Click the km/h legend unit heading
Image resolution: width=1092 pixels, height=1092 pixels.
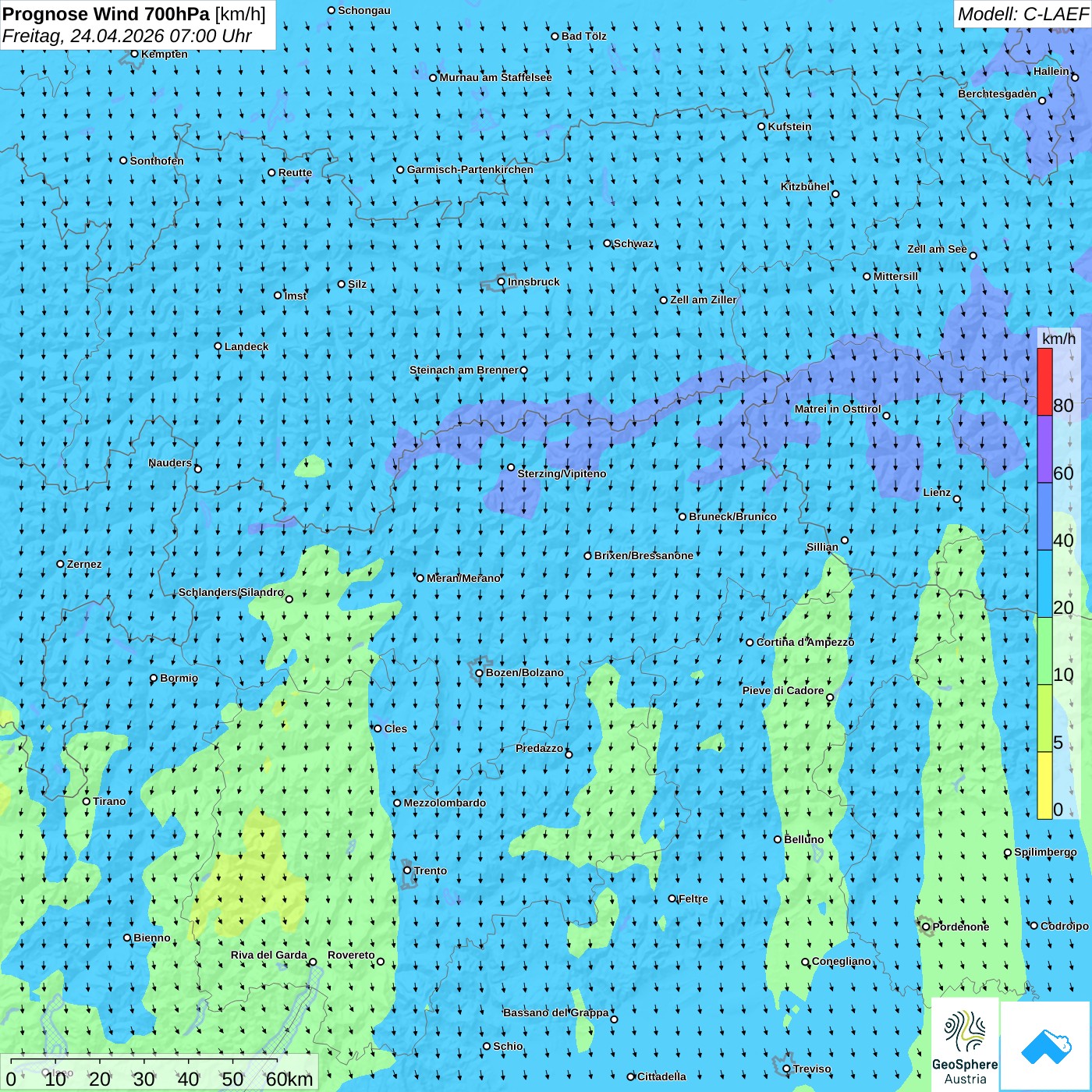(1058, 338)
